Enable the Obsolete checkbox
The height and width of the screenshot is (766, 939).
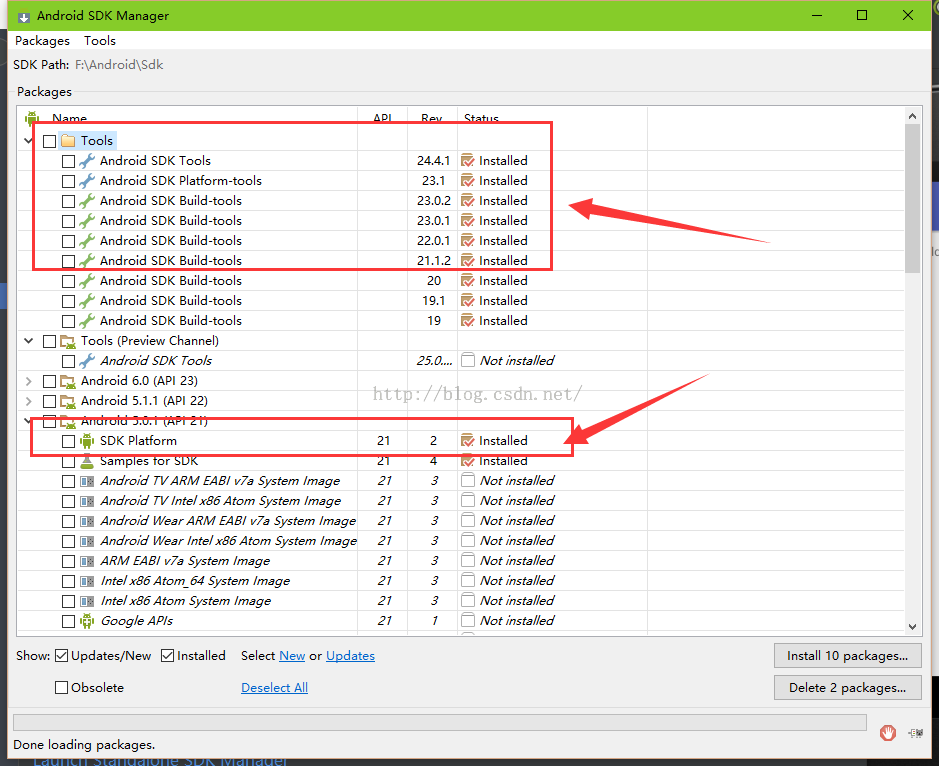tap(61, 688)
